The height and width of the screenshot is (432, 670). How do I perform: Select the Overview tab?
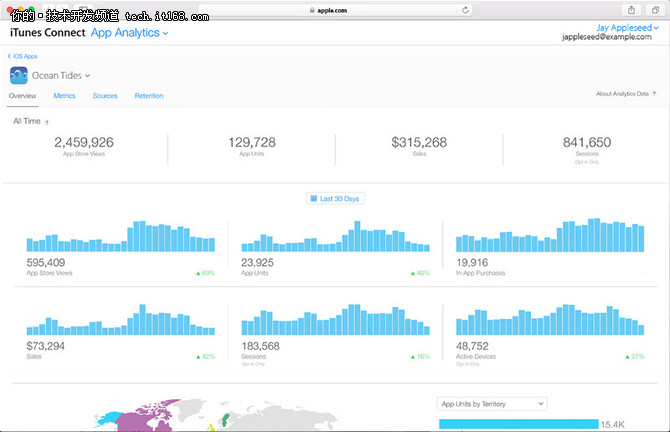point(23,96)
